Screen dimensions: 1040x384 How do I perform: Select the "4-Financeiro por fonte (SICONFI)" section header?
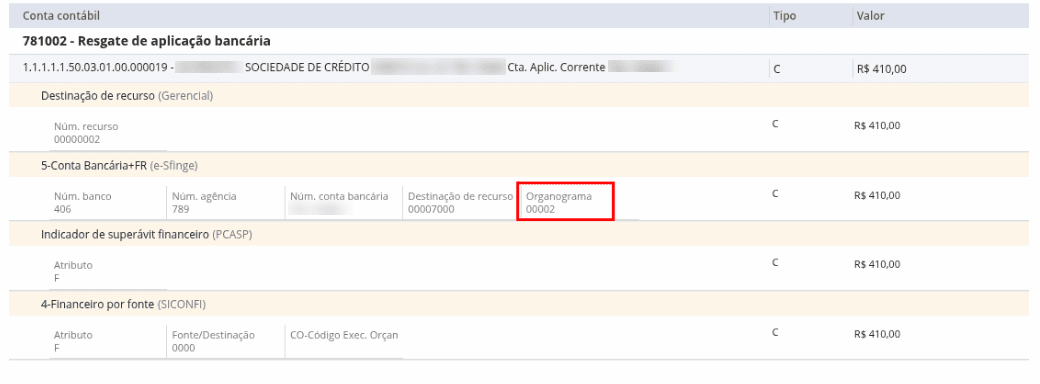(123, 304)
